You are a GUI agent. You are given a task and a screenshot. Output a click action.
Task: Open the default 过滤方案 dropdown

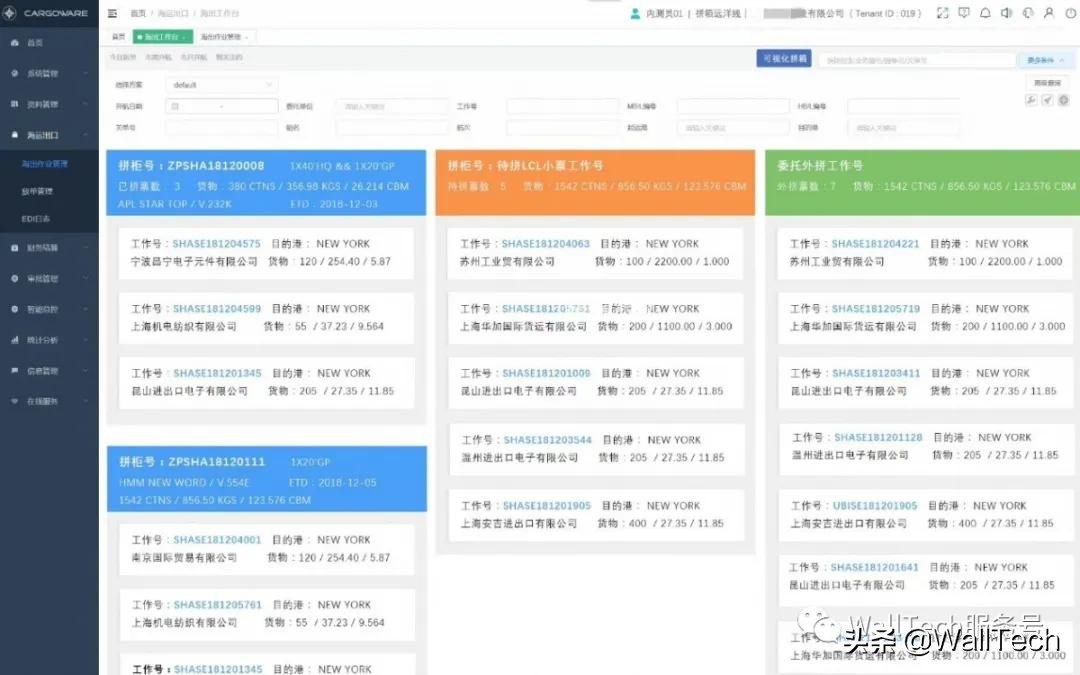(218, 84)
